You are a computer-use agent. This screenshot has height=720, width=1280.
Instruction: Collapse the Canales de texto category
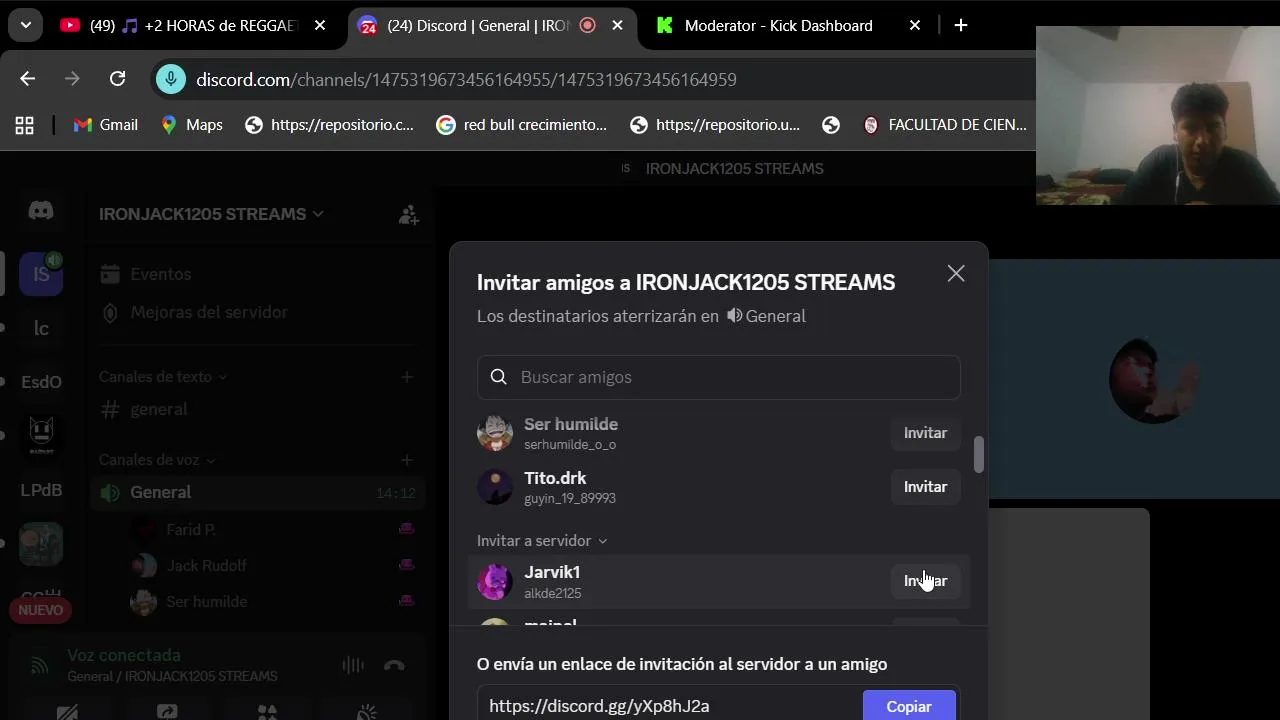(163, 377)
